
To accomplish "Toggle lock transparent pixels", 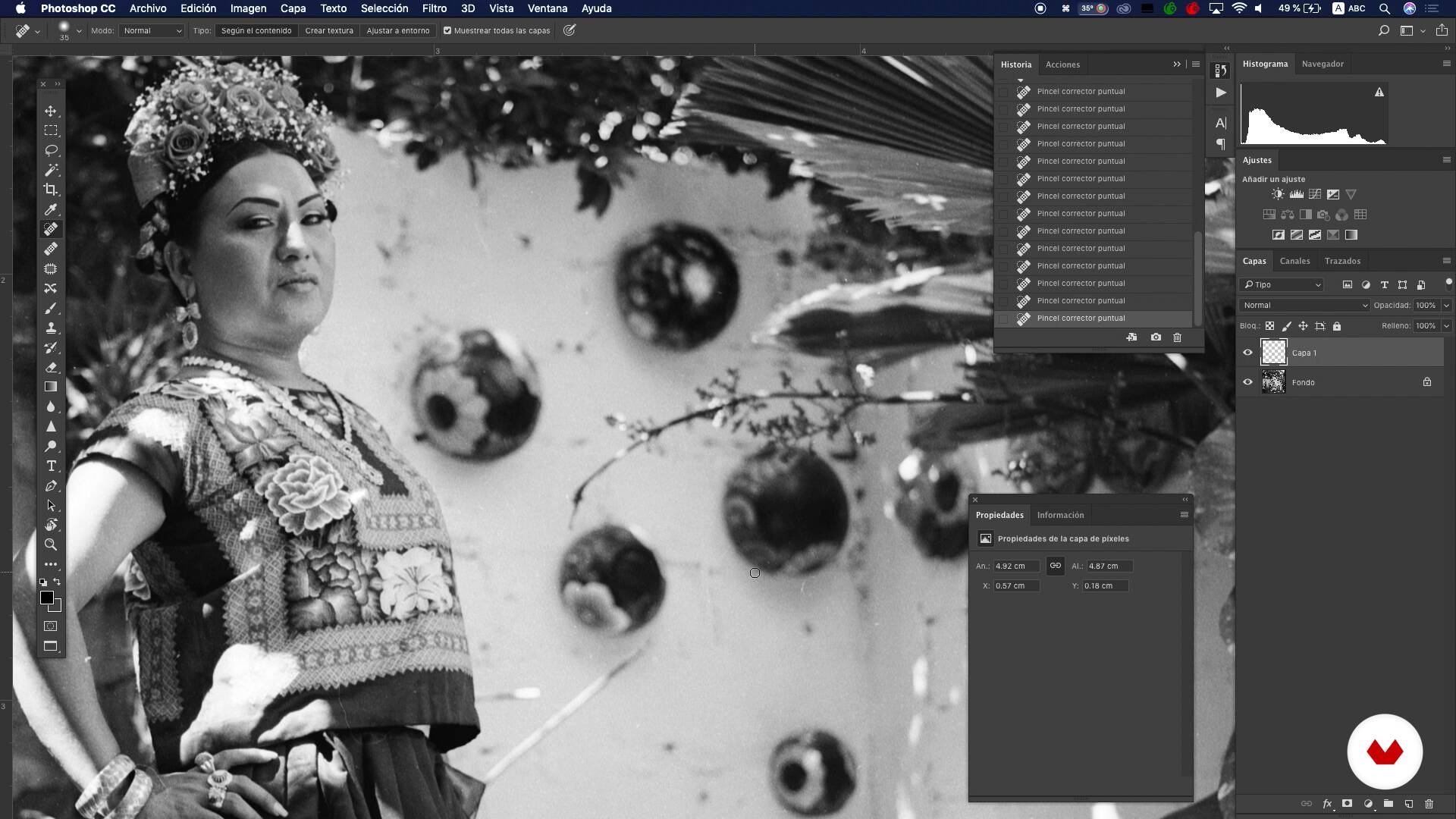I will point(1269,326).
